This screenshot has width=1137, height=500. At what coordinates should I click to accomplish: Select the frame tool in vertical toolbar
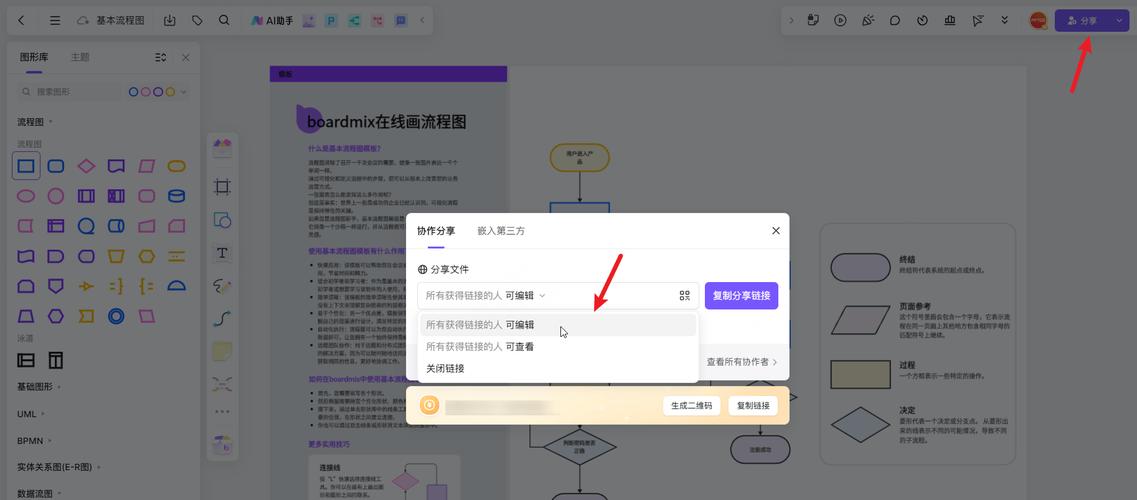coord(223,187)
